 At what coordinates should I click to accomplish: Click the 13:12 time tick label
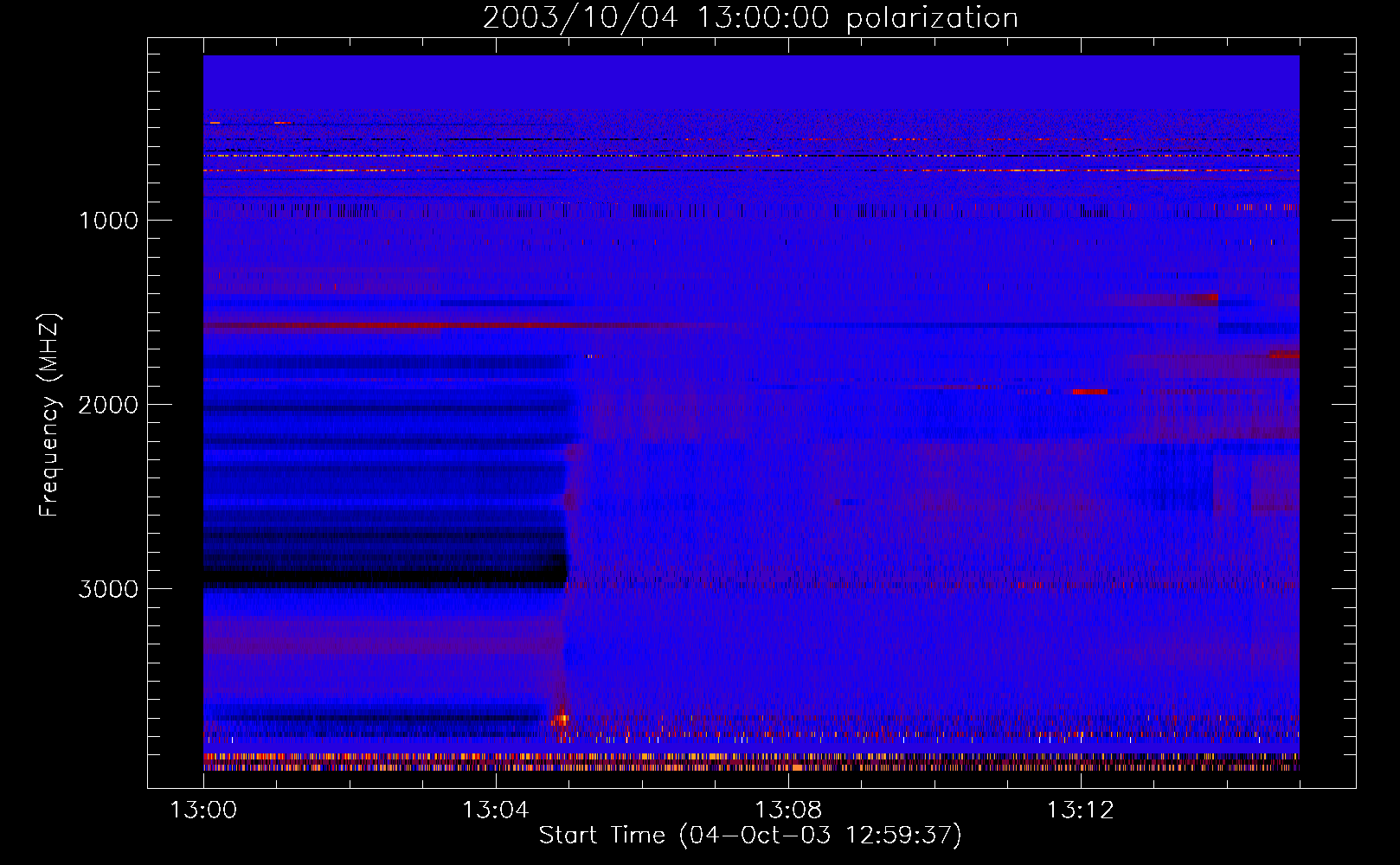click(x=1081, y=811)
